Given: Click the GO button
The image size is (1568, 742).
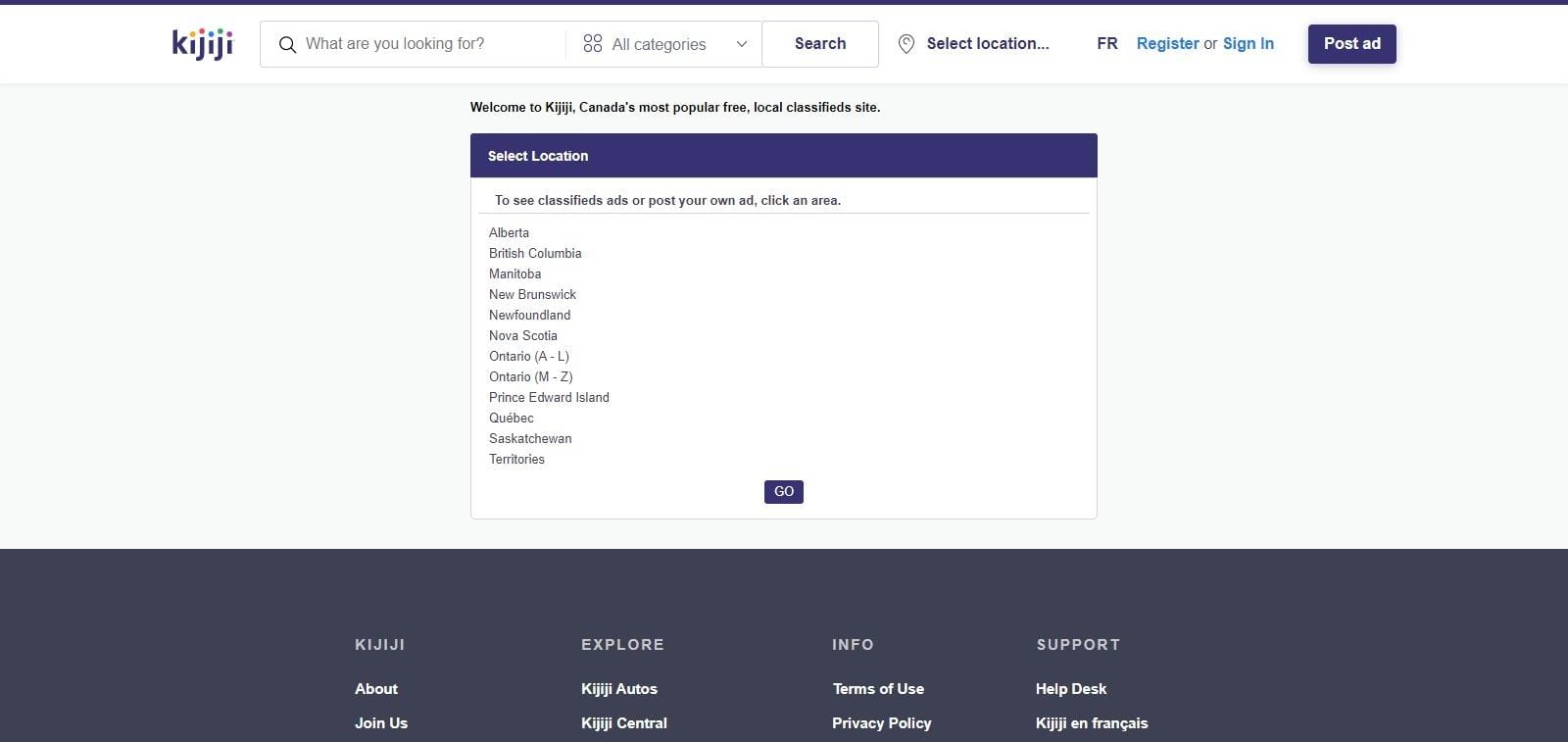Looking at the screenshot, I should tap(784, 492).
